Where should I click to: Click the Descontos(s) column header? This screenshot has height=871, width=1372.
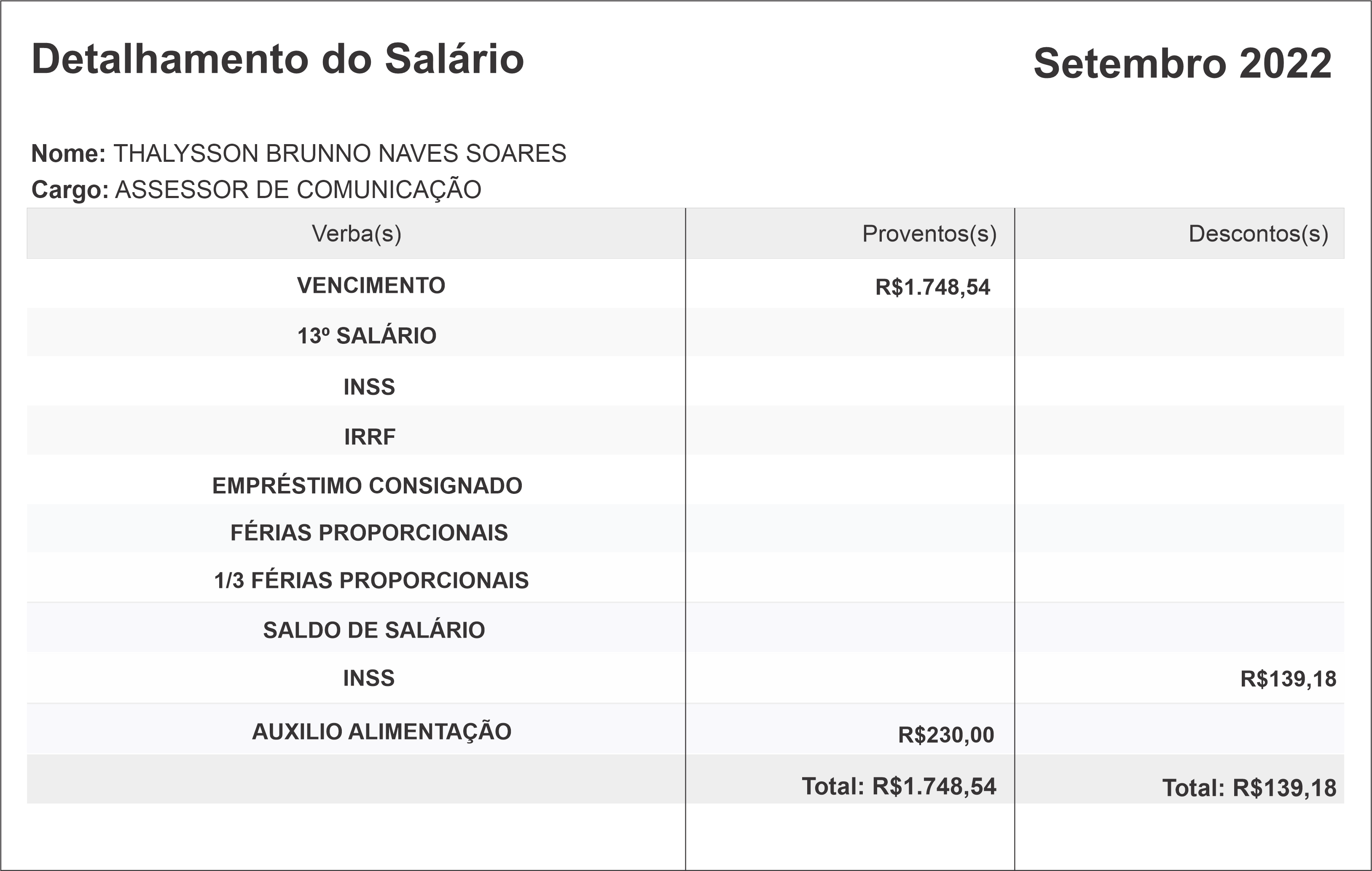point(1258,234)
